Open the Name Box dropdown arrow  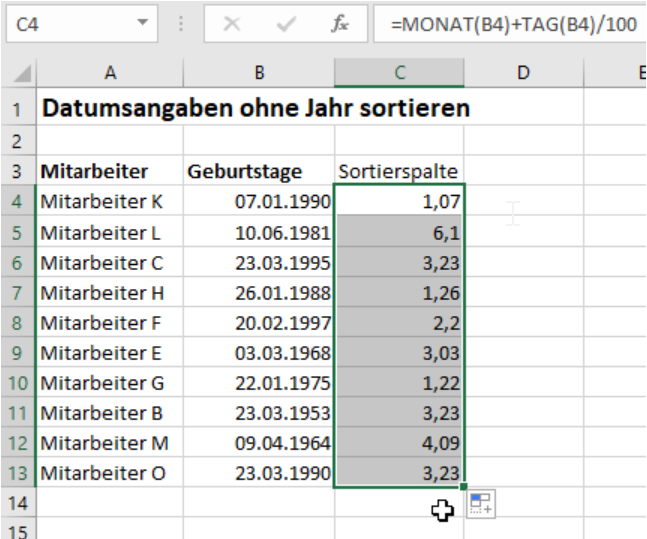[x=142, y=24]
